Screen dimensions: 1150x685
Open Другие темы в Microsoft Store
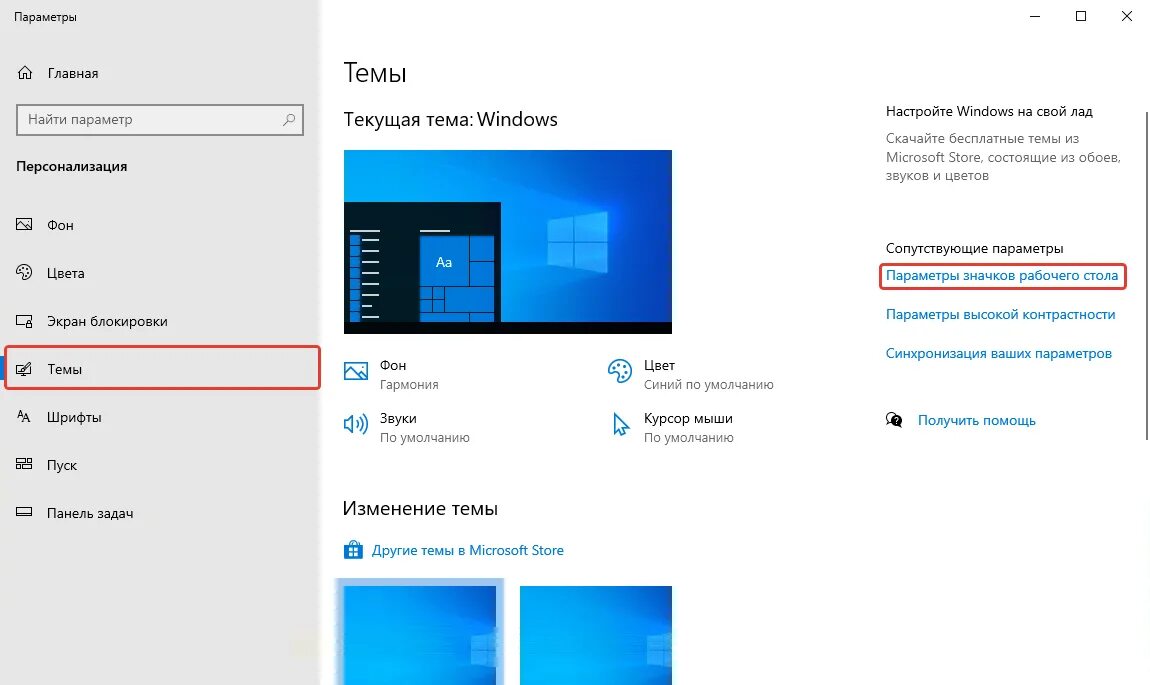[x=468, y=550]
